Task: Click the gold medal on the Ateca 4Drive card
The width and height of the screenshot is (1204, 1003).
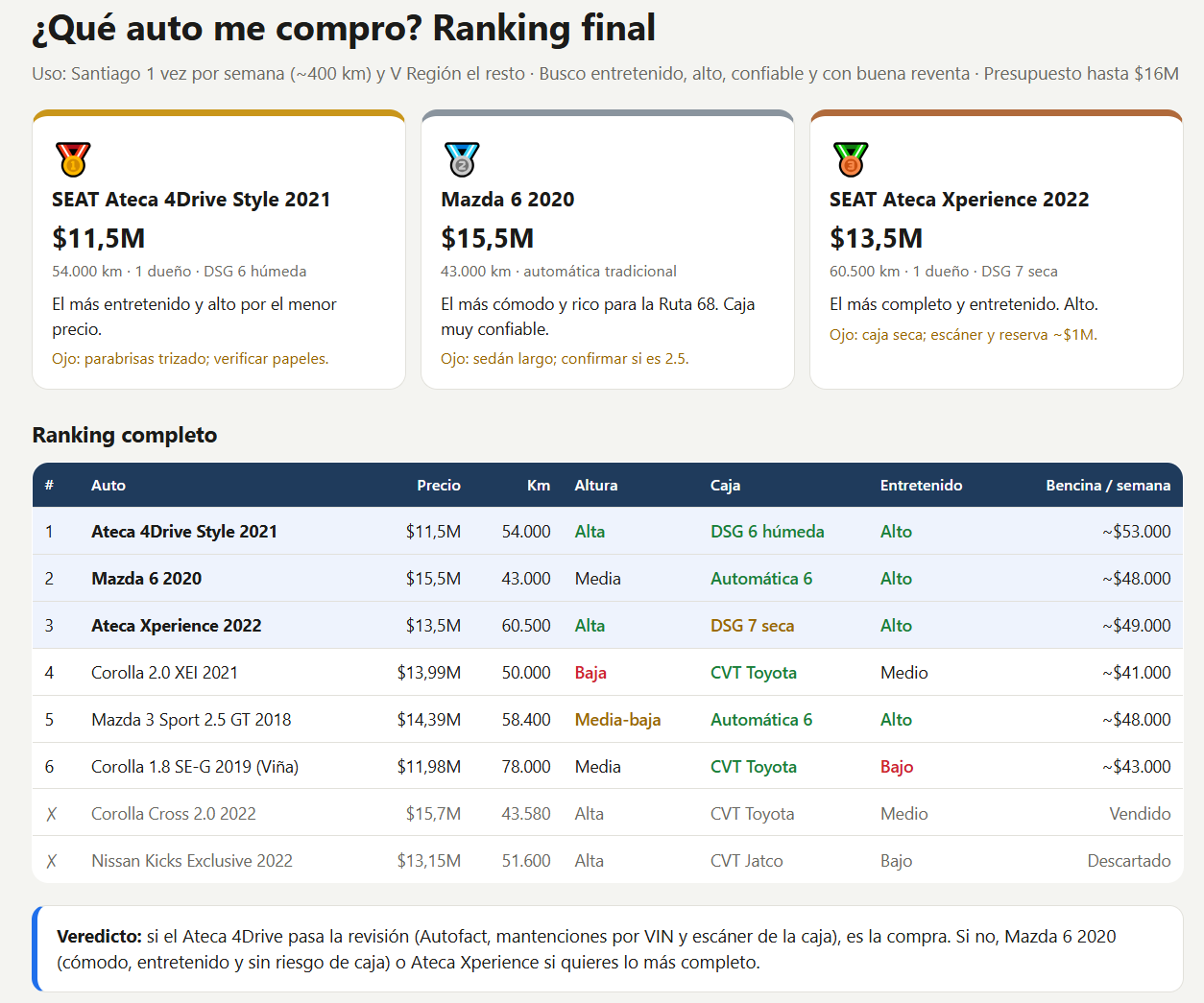Action: [x=73, y=159]
